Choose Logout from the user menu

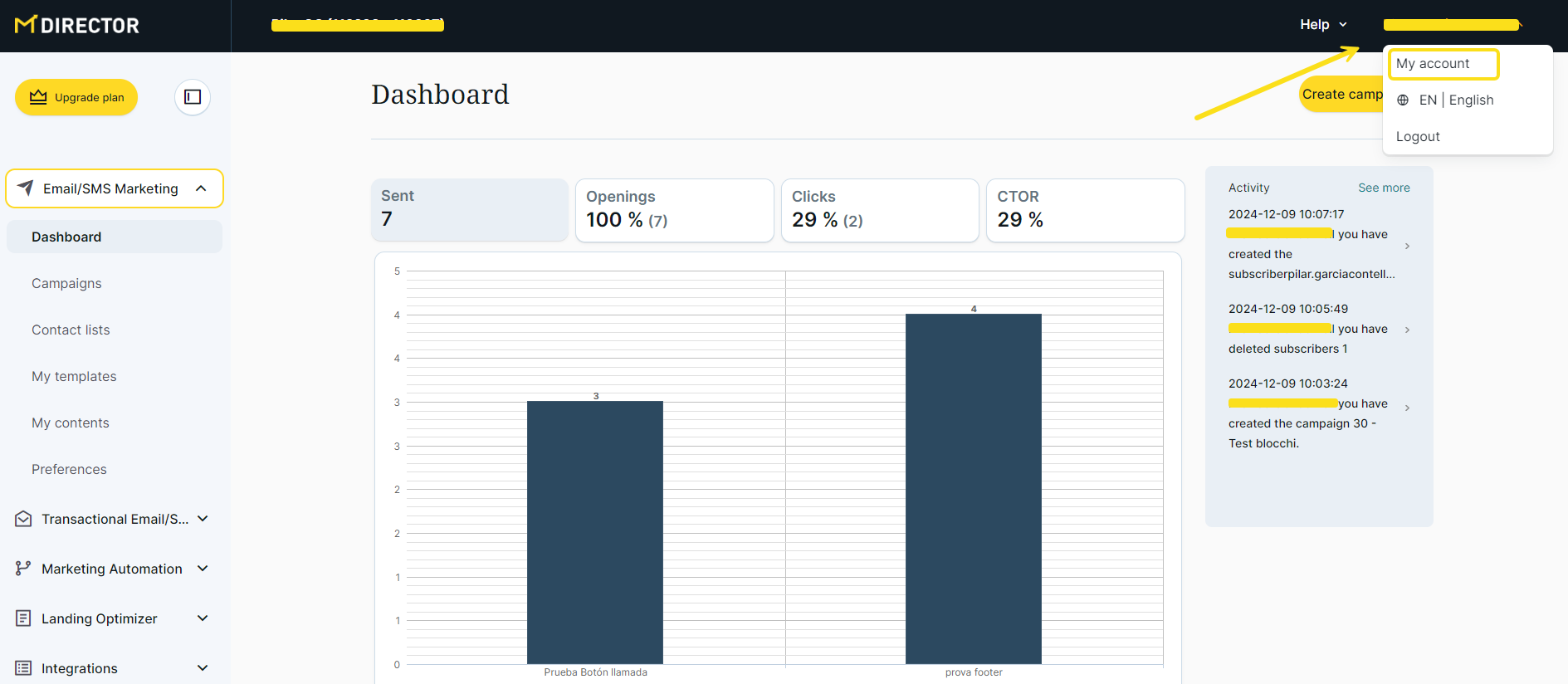click(x=1418, y=137)
